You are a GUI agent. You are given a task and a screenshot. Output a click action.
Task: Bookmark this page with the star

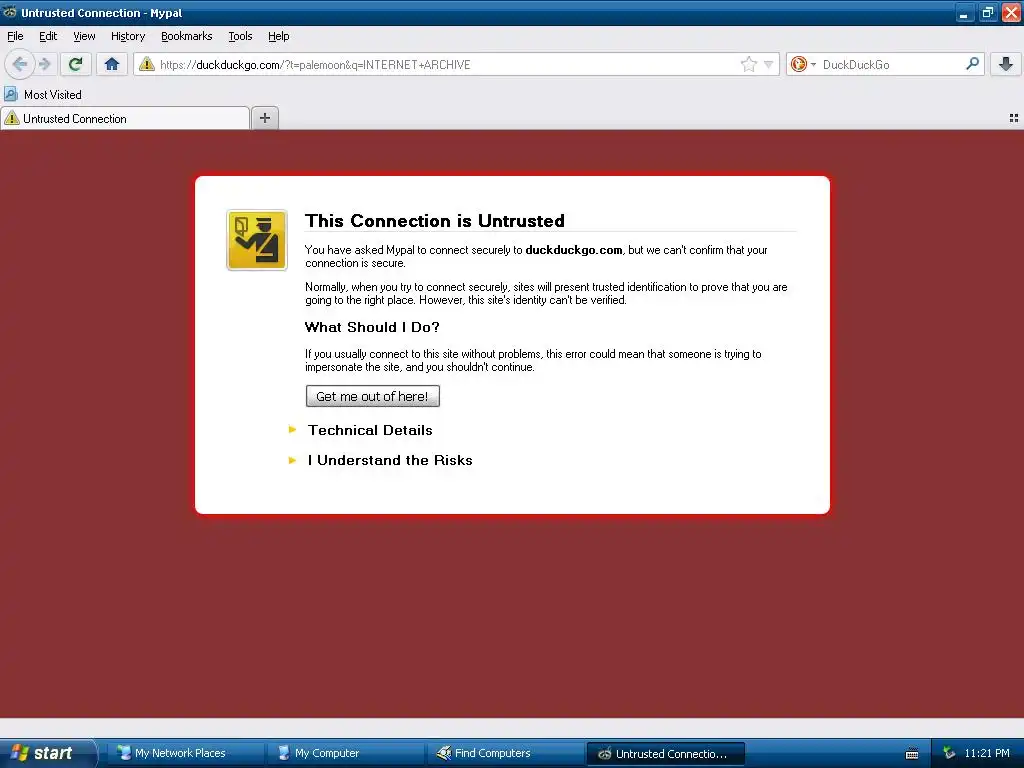pos(748,64)
